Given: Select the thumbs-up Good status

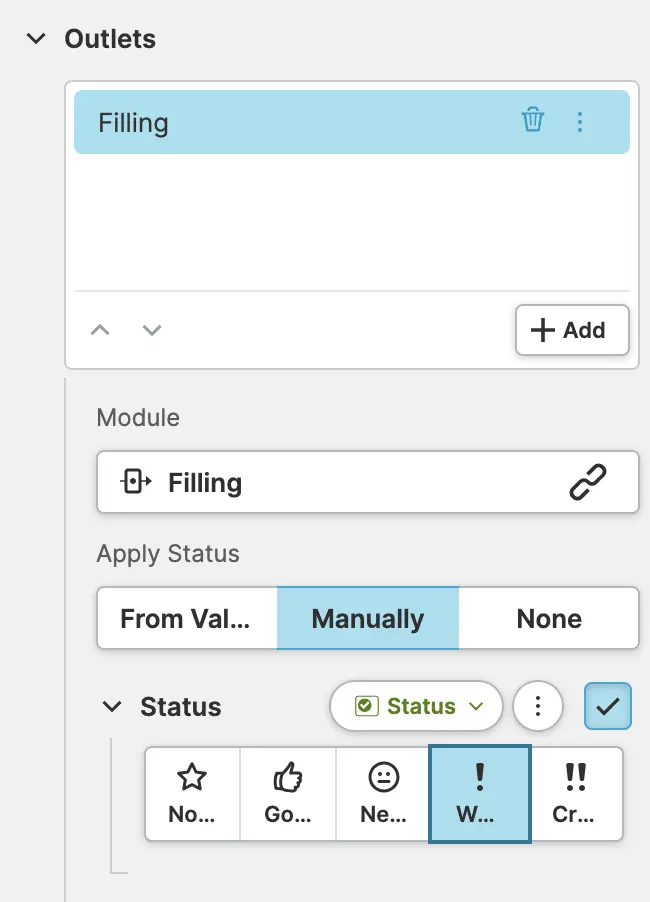Looking at the screenshot, I should (x=288, y=794).
